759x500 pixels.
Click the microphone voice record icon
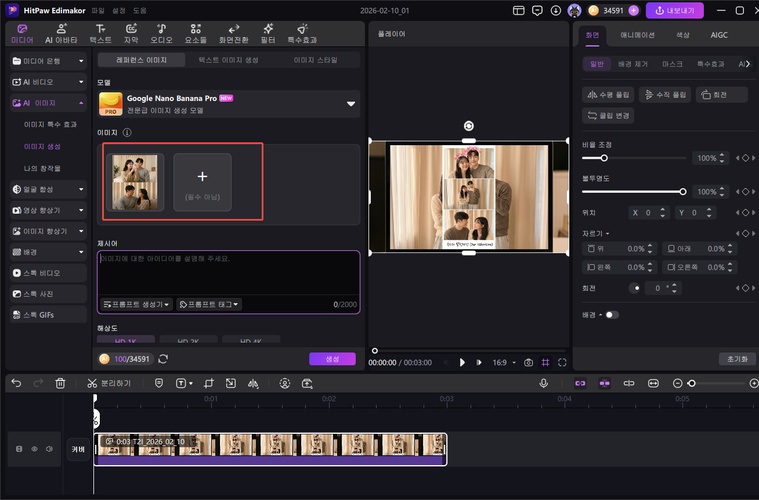(x=544, y=383)
